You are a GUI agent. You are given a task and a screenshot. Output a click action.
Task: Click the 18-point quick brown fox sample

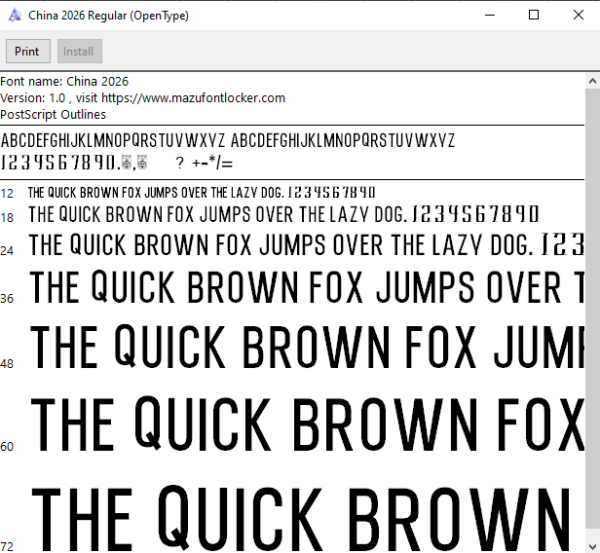[284, 214]
